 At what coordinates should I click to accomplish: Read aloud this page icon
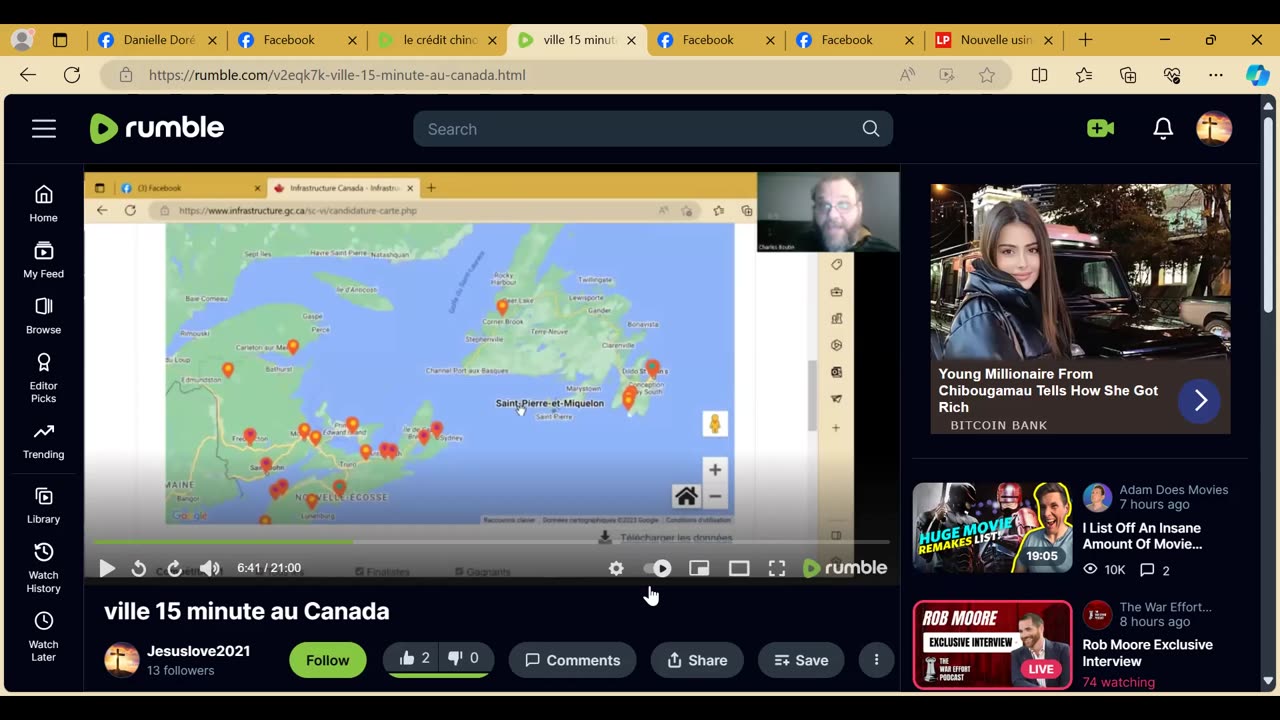click(x=907, y=75)
